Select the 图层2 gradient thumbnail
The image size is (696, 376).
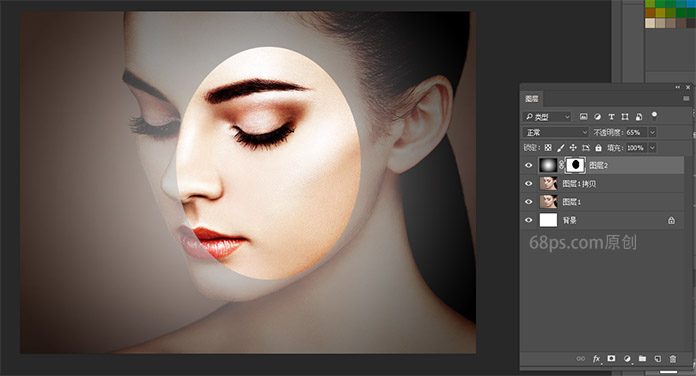pyautogui.click(x=548, y=165)
